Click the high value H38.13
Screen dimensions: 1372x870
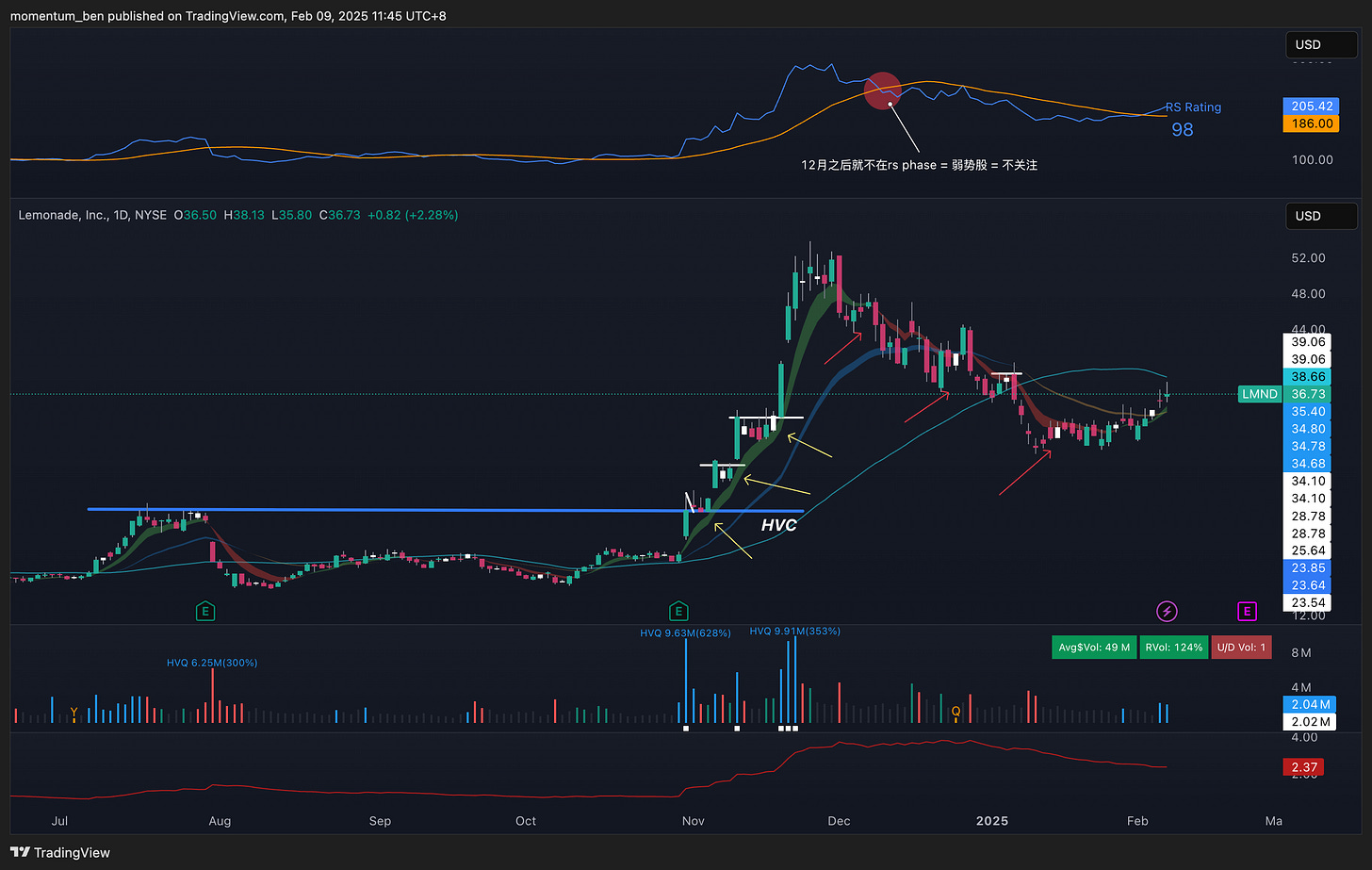point(244,215)
